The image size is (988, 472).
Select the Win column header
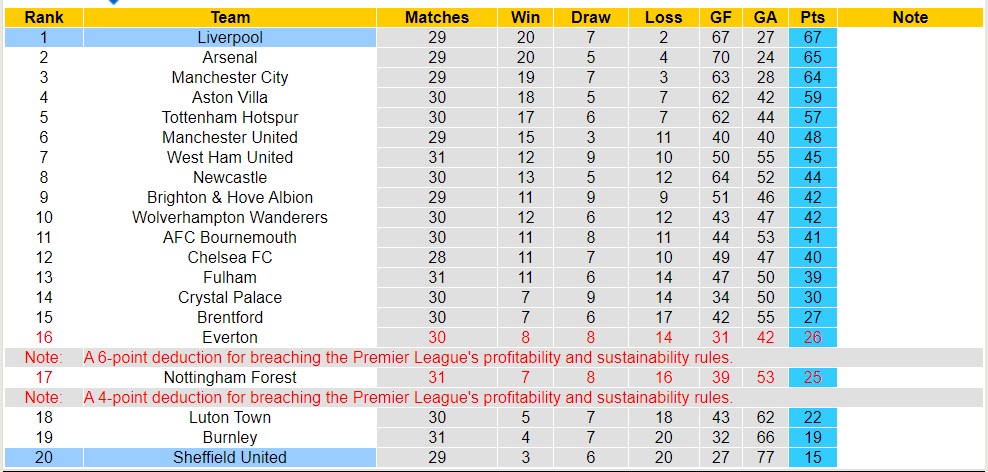525,17
